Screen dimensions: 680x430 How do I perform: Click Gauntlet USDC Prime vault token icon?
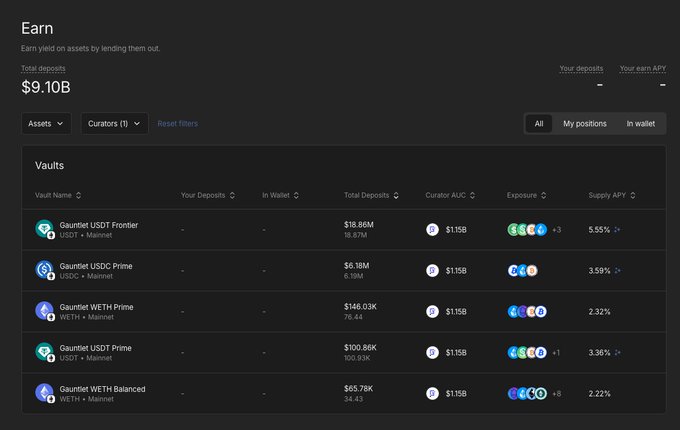44,270
